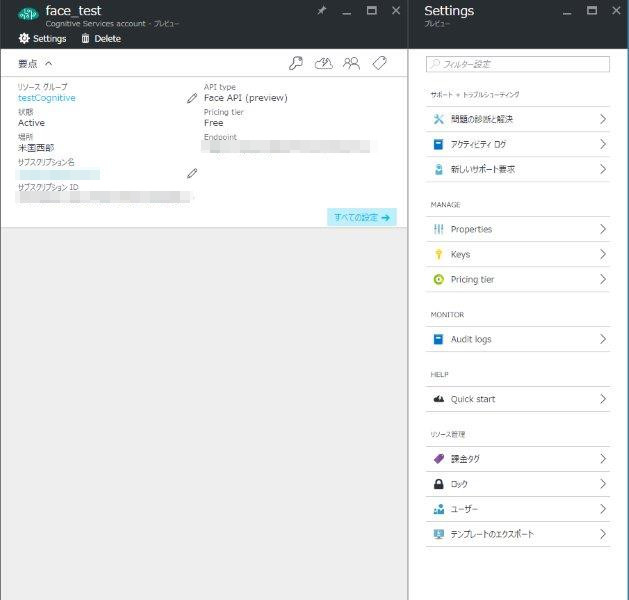
Task: Select the 米国西部 location text
Action: [36, 148]
